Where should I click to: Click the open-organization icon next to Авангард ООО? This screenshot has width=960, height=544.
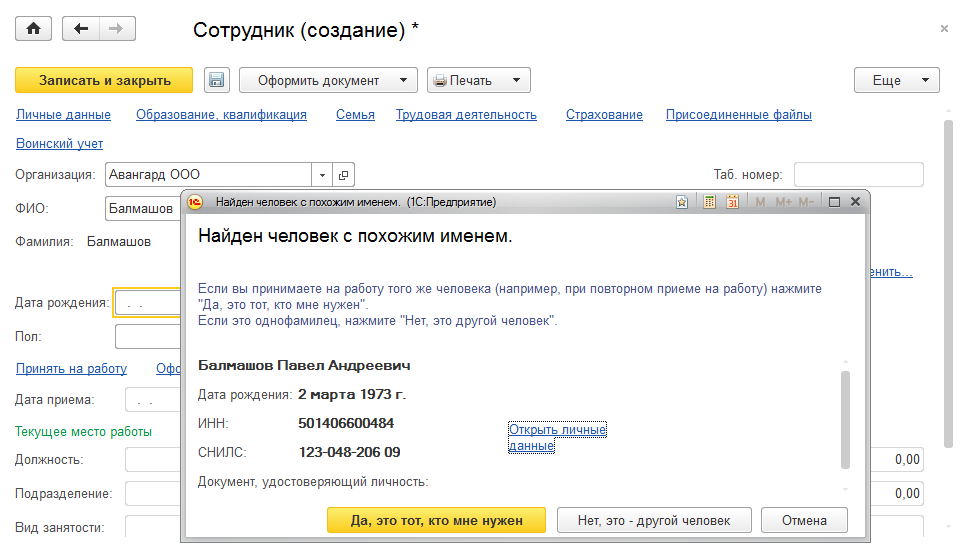tap(343, 174)
